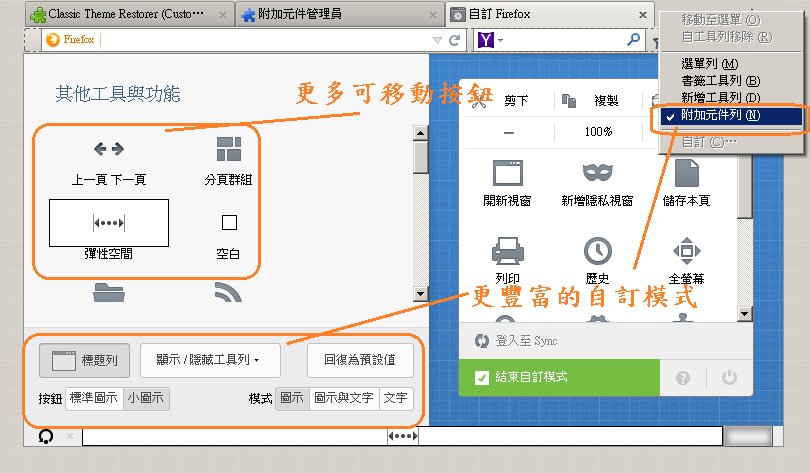Click scroll down arrow of menu panel
810x473 pixels.
744,313
